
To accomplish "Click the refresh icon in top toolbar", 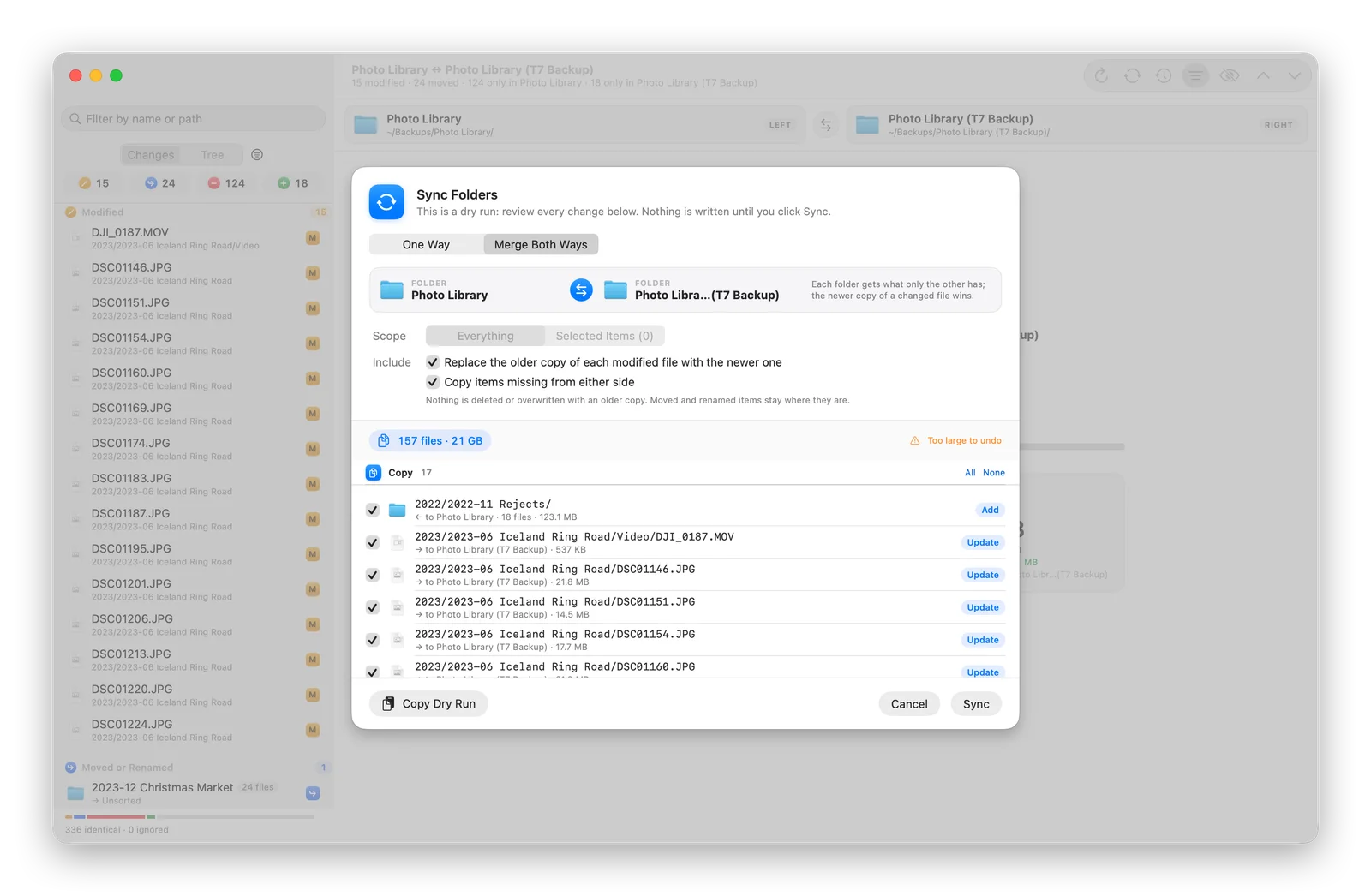I will [1101, 76].
